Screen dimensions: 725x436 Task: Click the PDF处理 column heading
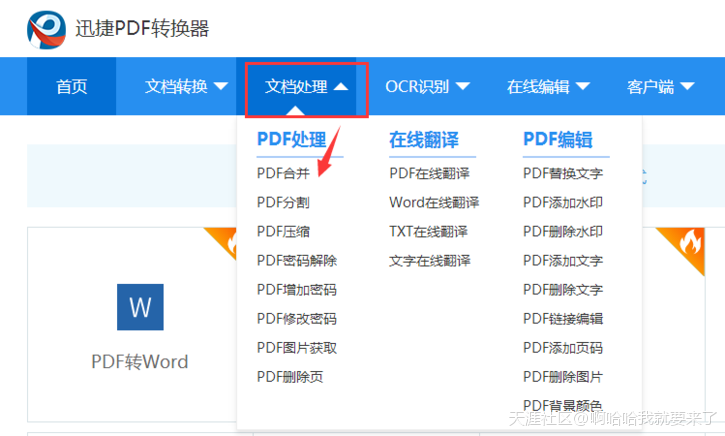tap(292, 140)
